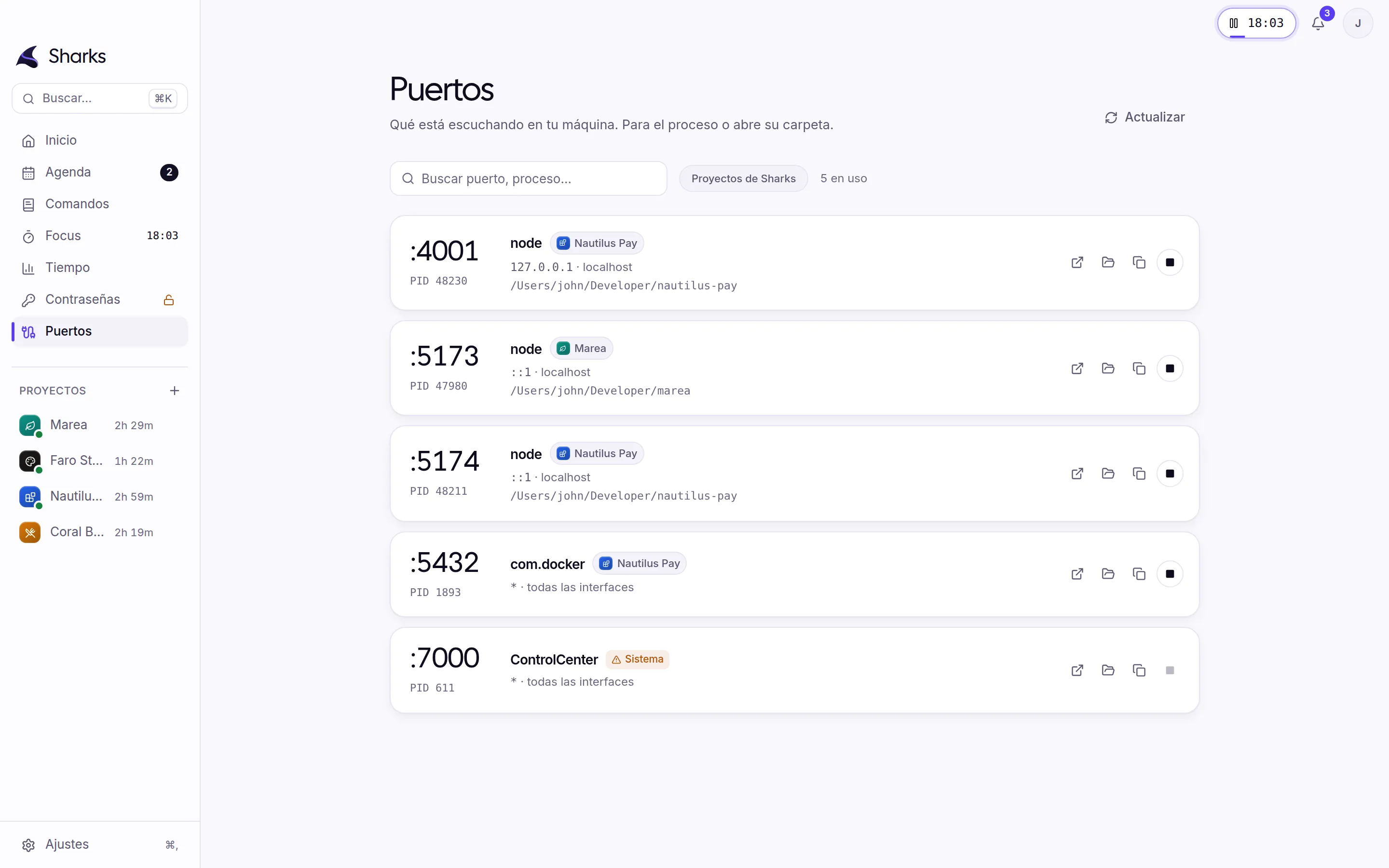Open port 4001 in browser
This screenshot has height=868, width=1389.
(x=1077, y=262)
